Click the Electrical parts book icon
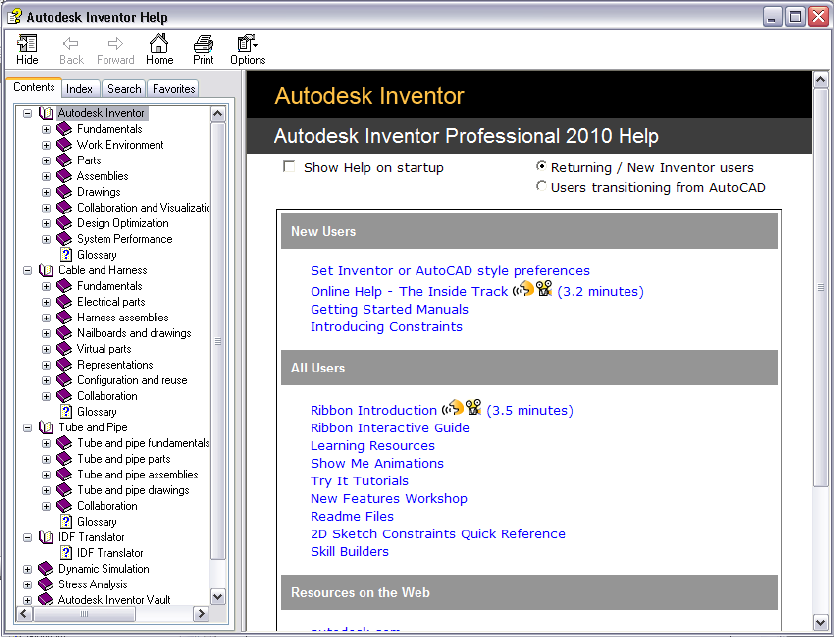Viewport: 834px width, 637px height. tap(64, 302)
